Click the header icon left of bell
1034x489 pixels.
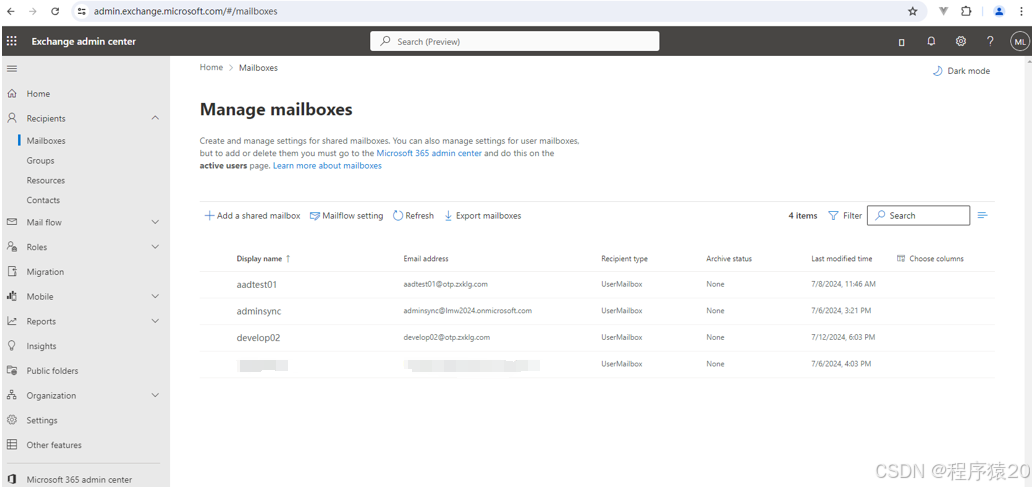click(x=901, y=42)
